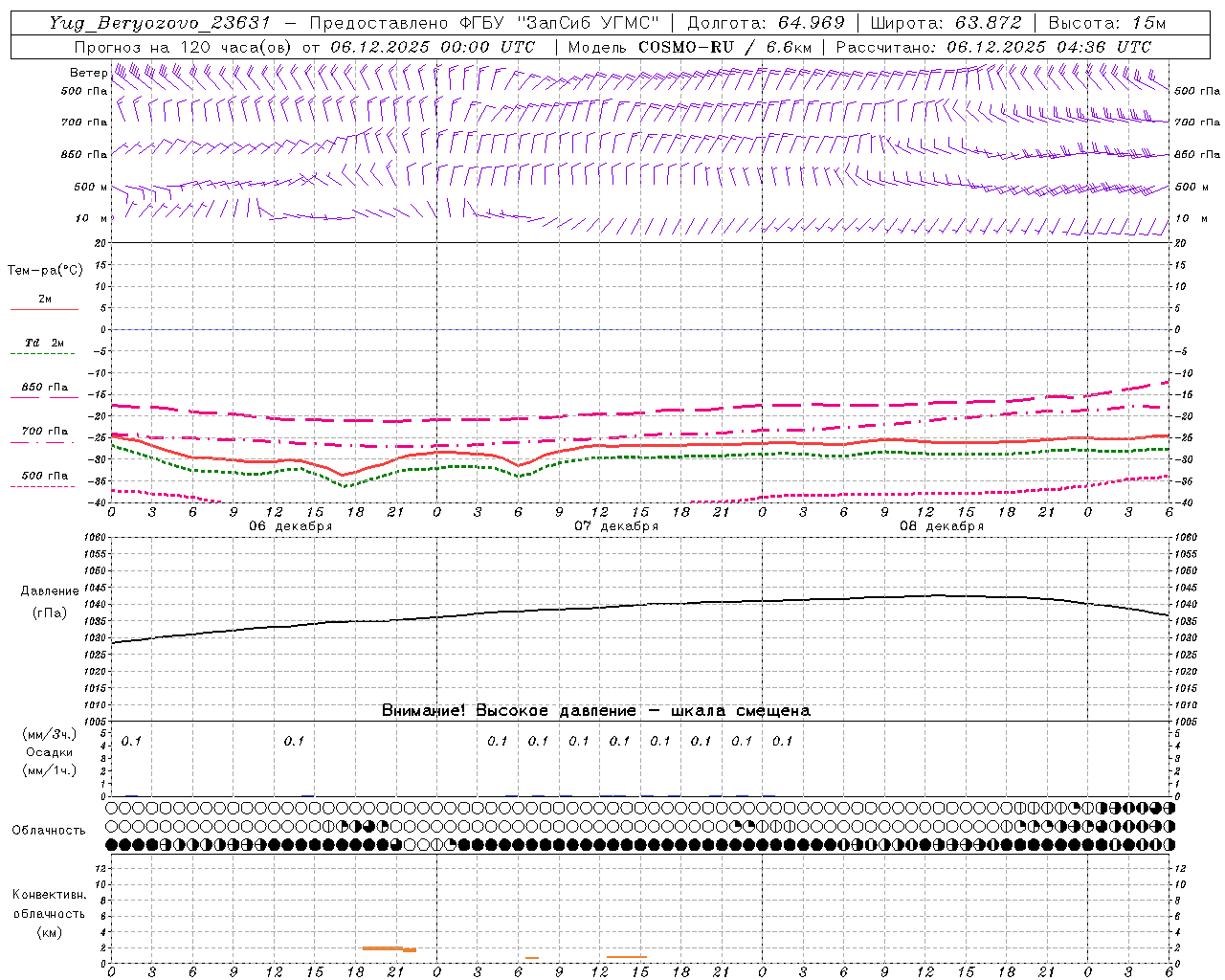Click the Широта: 63.872 value
1225x980 pixels.
pyautogui.click(x=946, y=23)
